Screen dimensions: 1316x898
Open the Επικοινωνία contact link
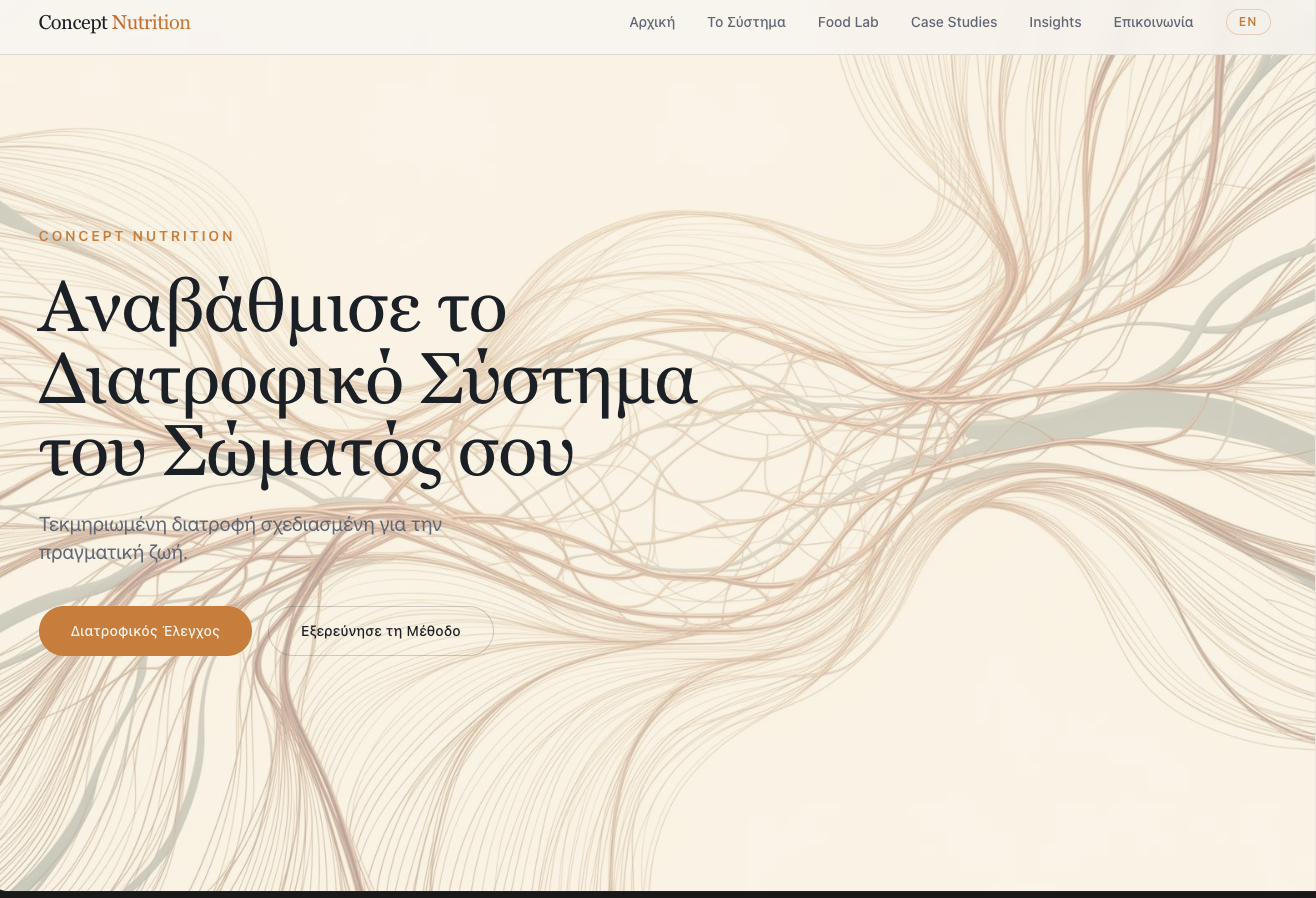pos(1153,22)
